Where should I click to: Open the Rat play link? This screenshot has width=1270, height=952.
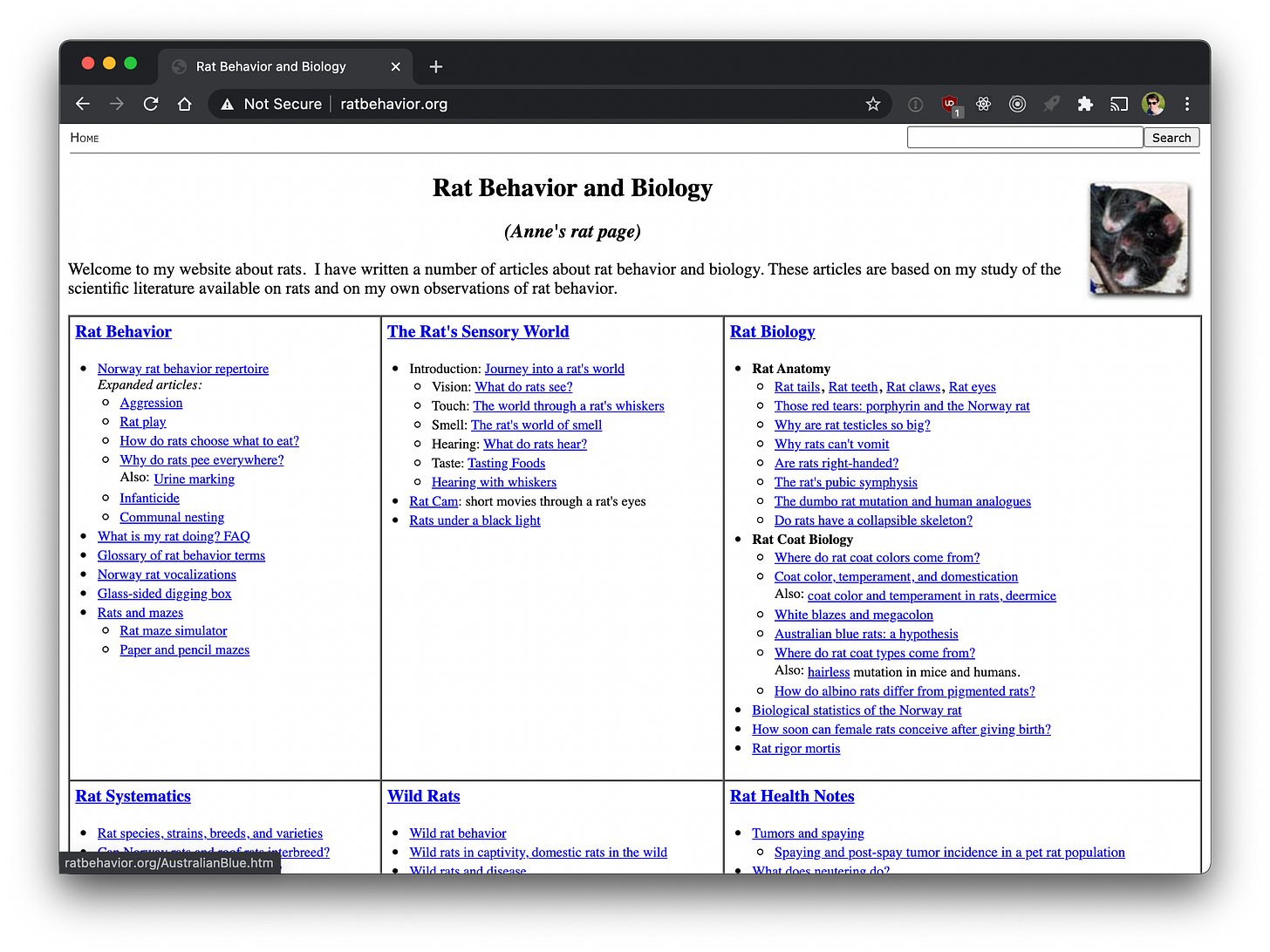pyautogui.click(x=143, y=422)
